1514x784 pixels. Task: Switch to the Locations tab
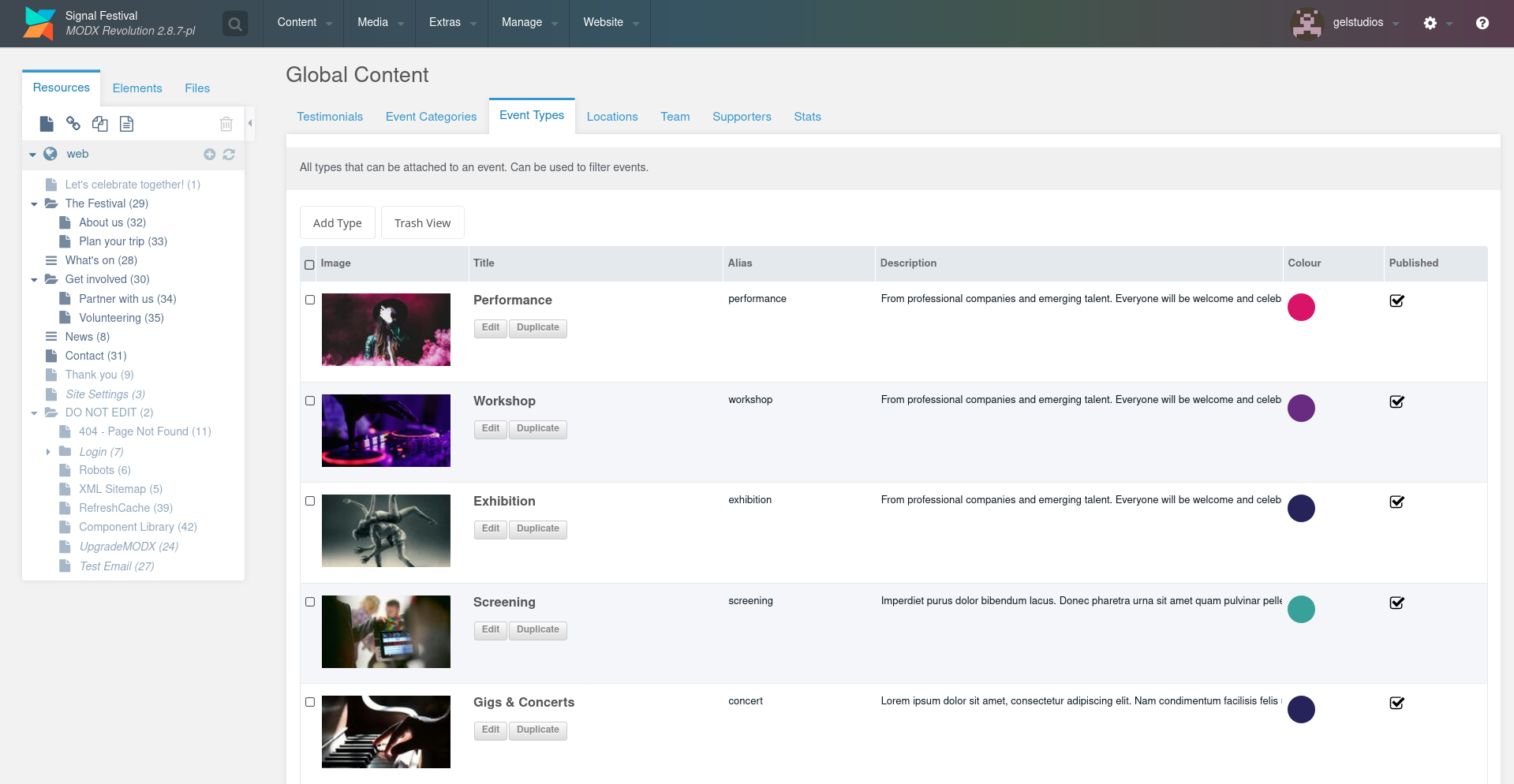pyautogui.click(x=611, y=117)
